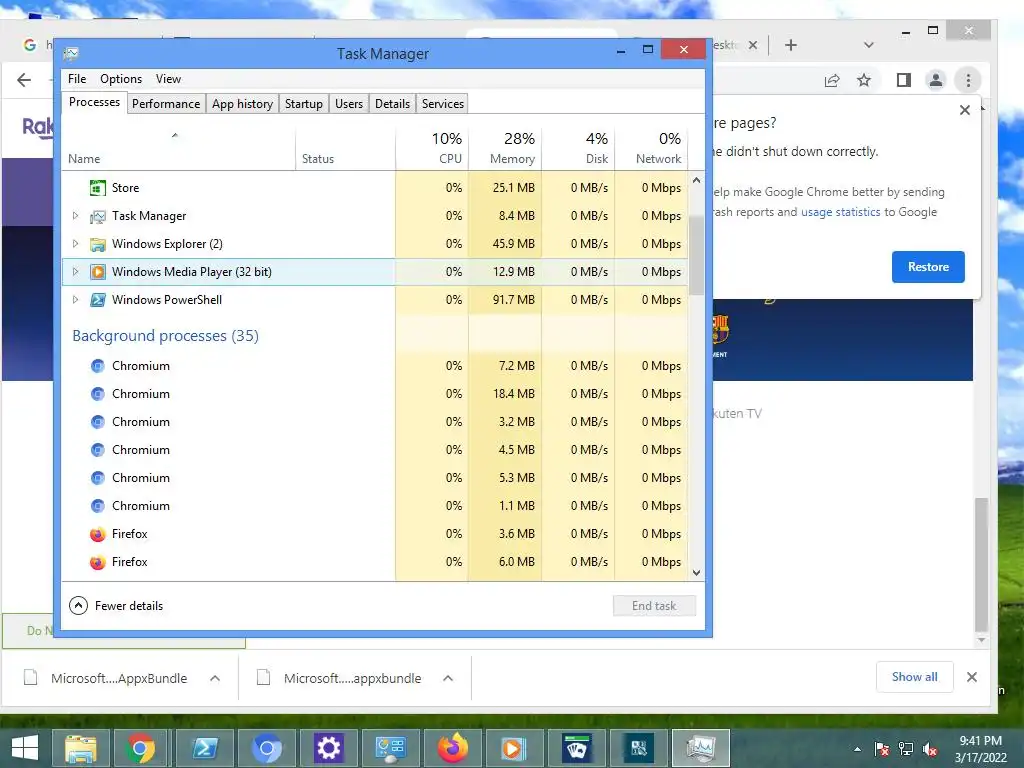Open the Chrome side panel icon

904,80
